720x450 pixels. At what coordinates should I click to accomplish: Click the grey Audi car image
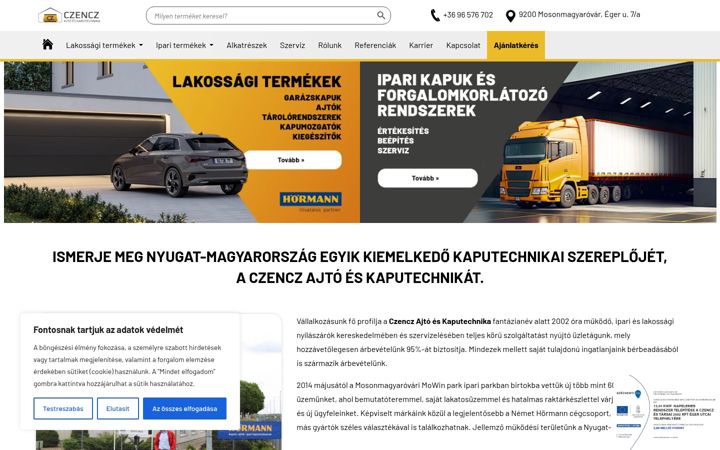pos(179,164)
